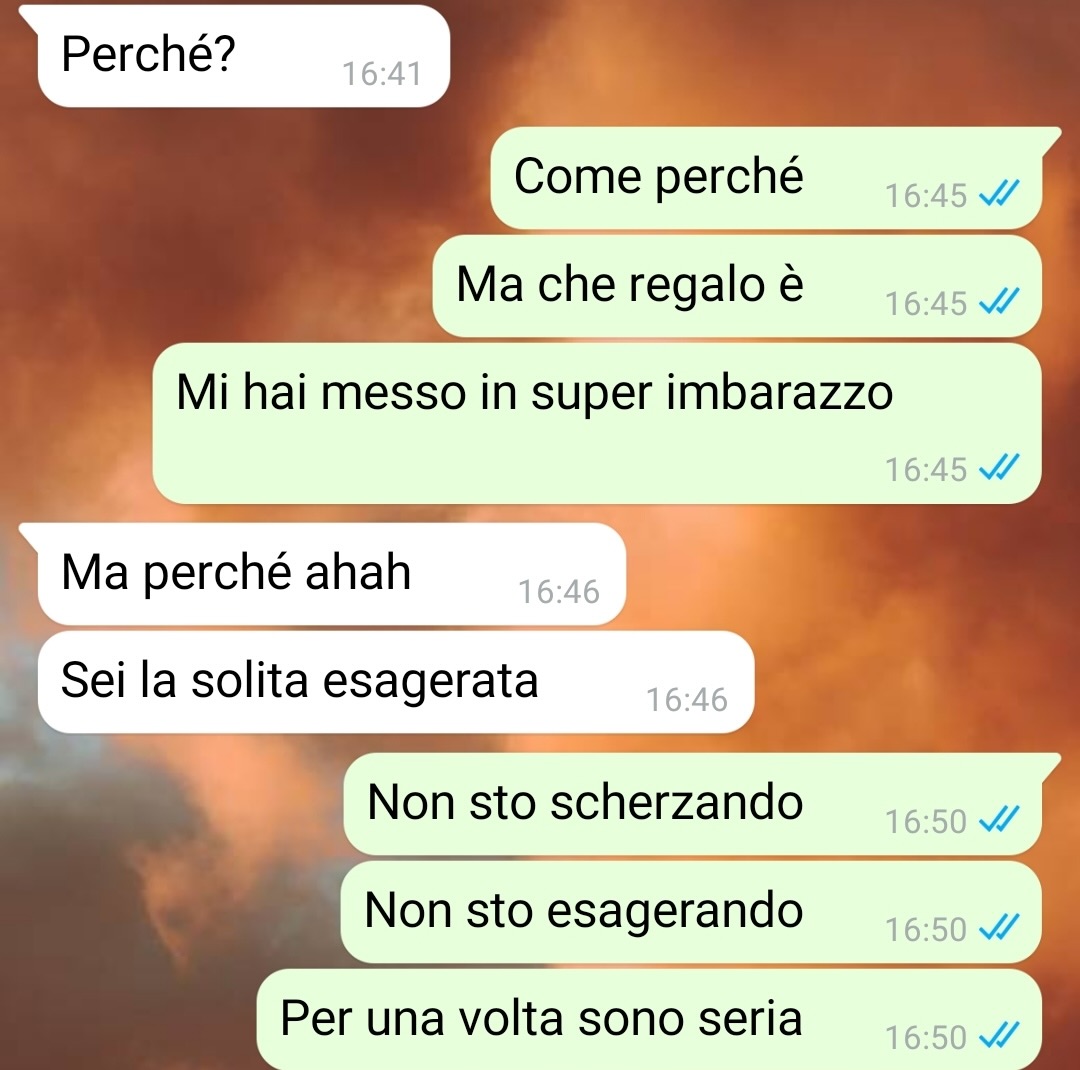Tap the 'Mi hai messo in super imbarazzo' bubble
This screenshot has width=1080, height=1070.
tap(596, 423)
